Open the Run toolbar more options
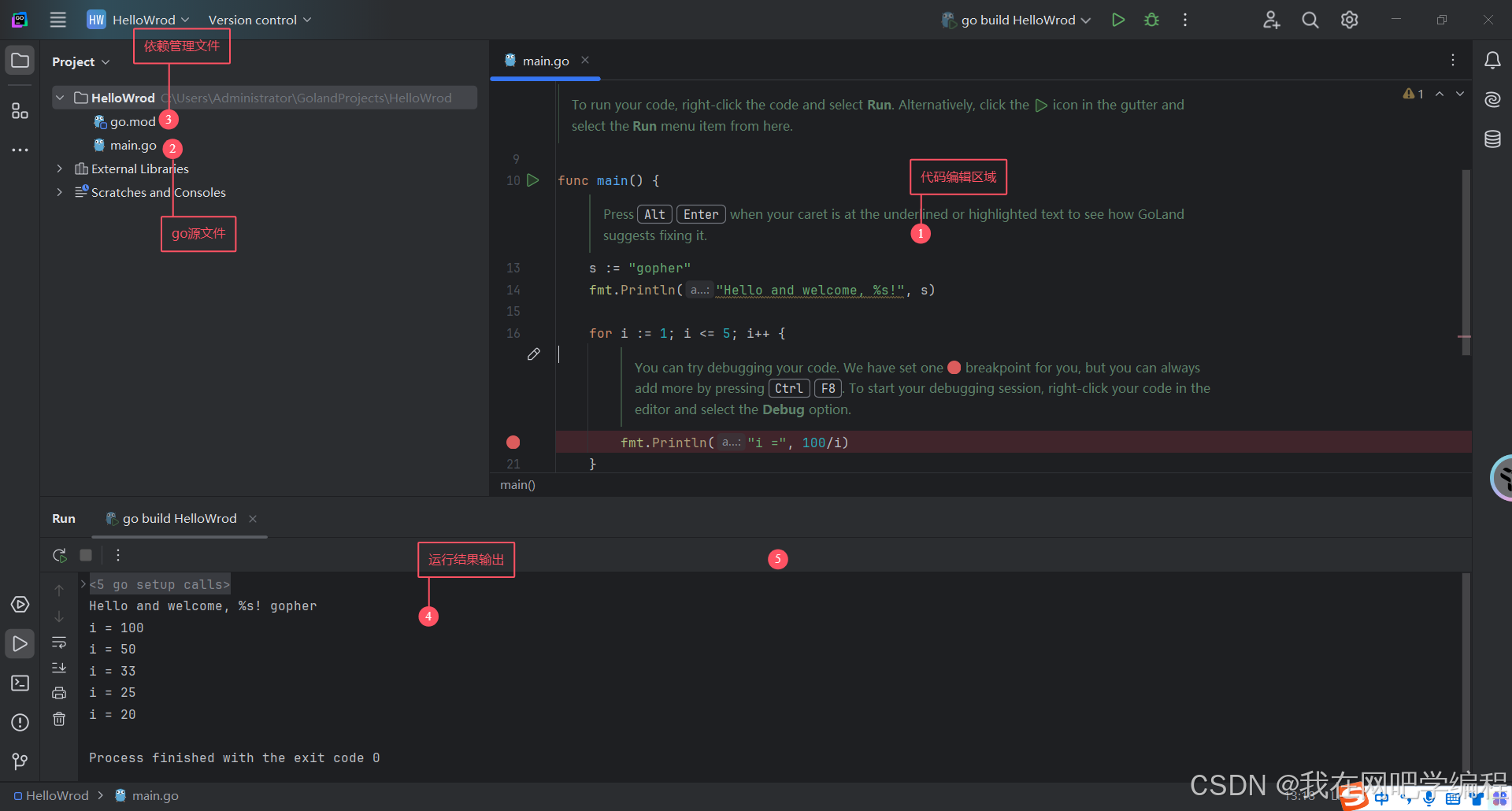Screen dimensions: 1512x811 coord(118,555)
